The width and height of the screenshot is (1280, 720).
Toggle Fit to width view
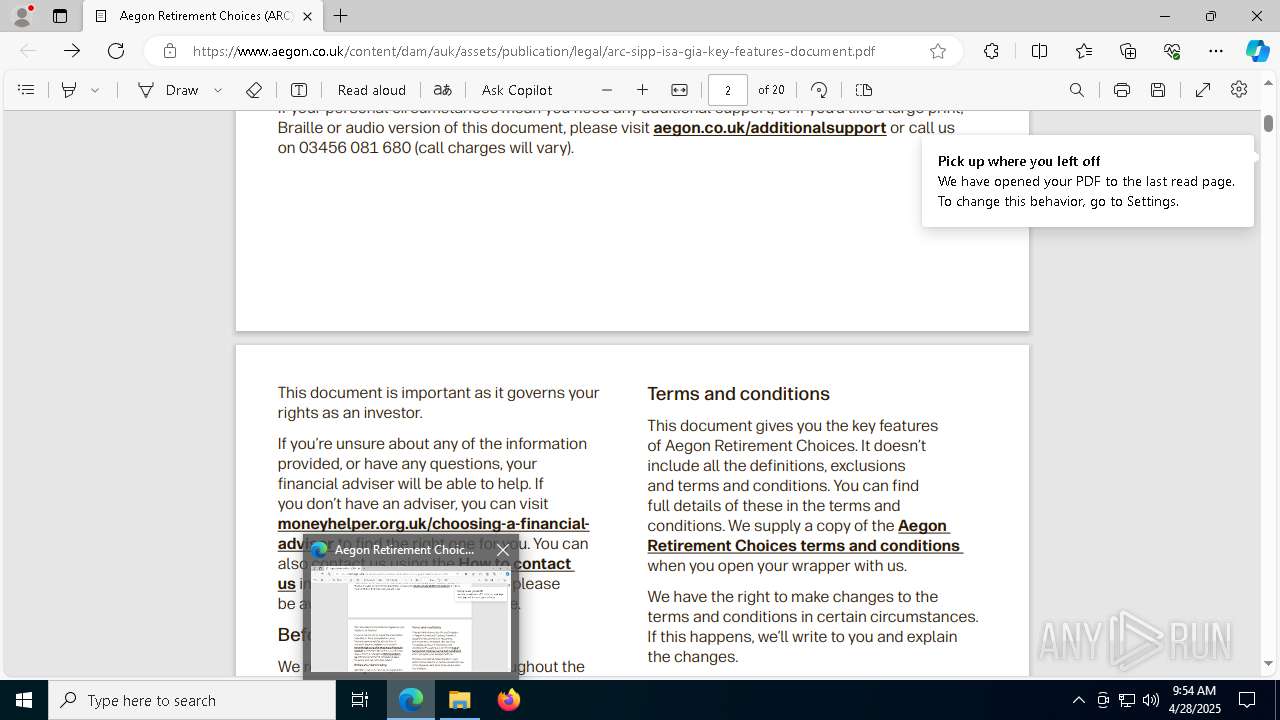680,90
